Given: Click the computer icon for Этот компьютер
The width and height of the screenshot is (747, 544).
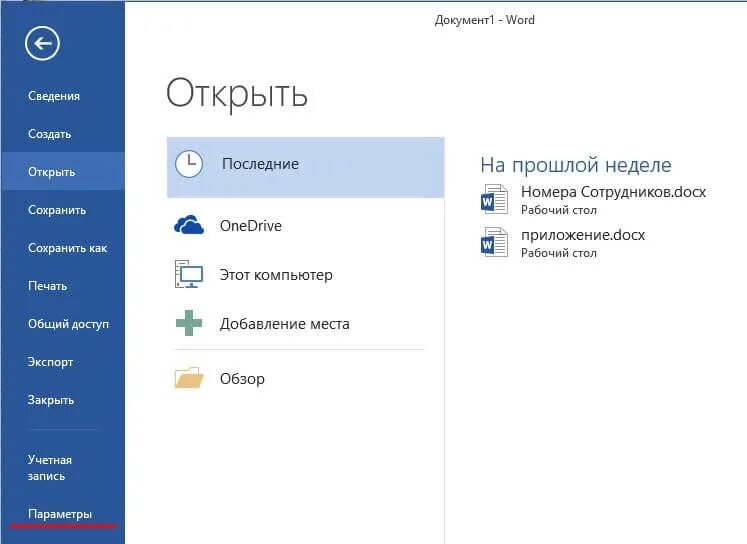Looking at the screenshot, I should [189, 274].
